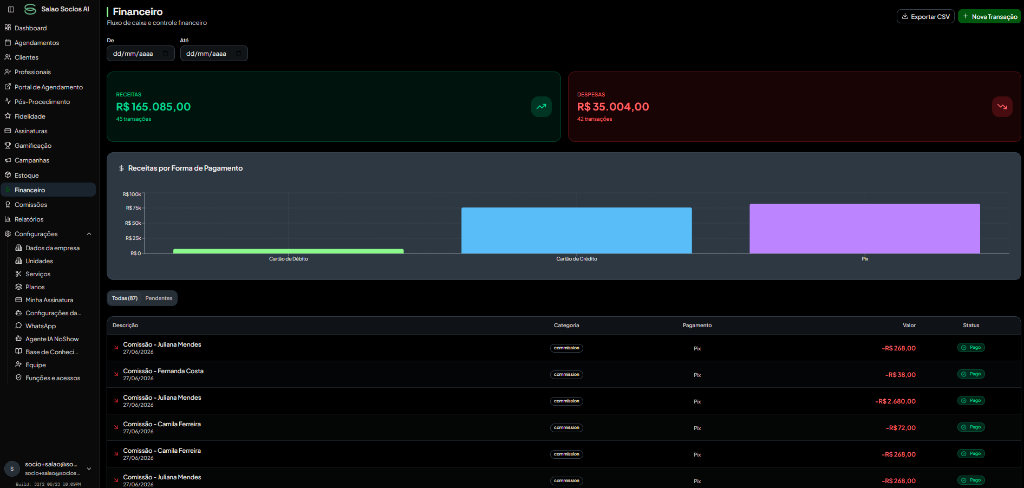Open Equipe team icon under Configurações

19,365
